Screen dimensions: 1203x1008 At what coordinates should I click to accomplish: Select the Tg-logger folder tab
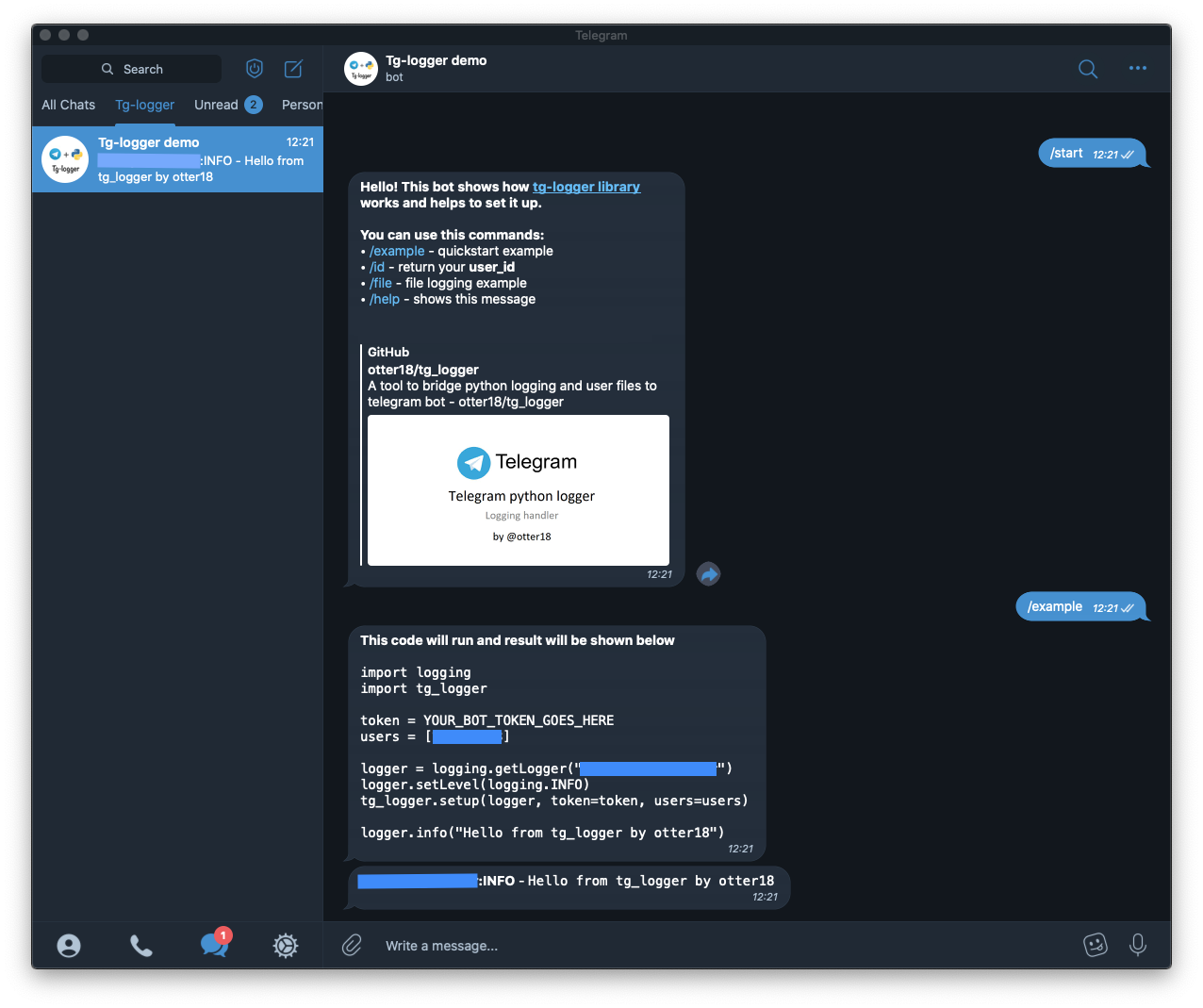(145, 105)
